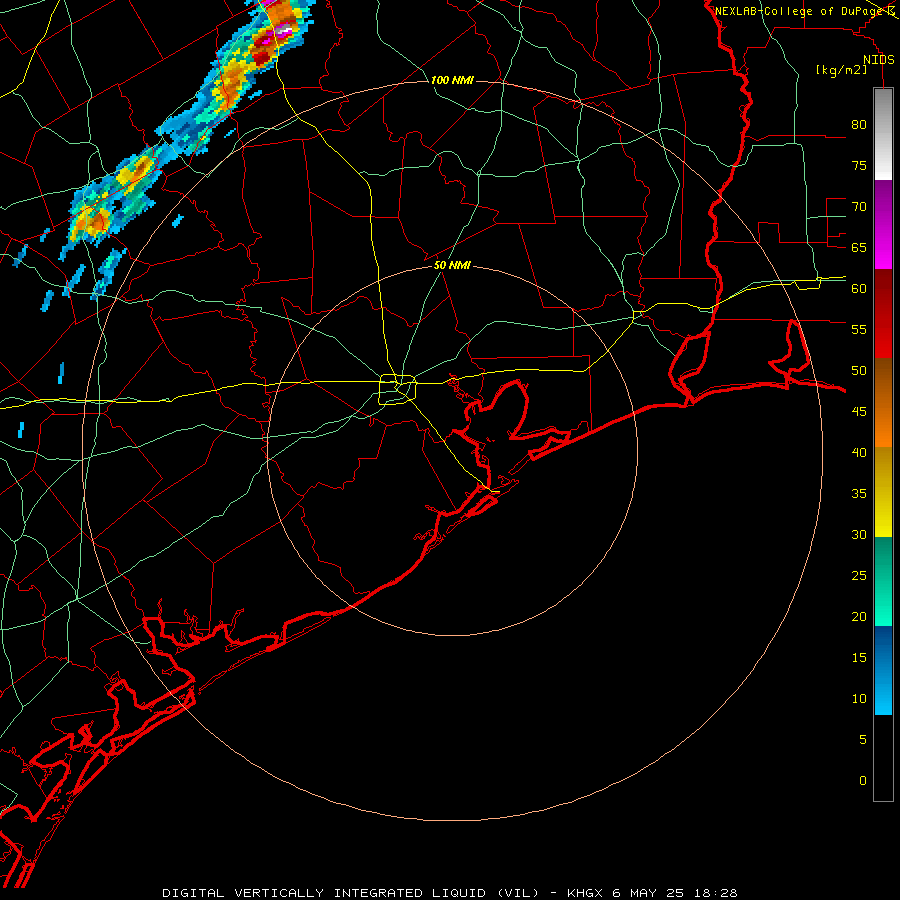Click the 15 value on the color scale

pos(859,658)
